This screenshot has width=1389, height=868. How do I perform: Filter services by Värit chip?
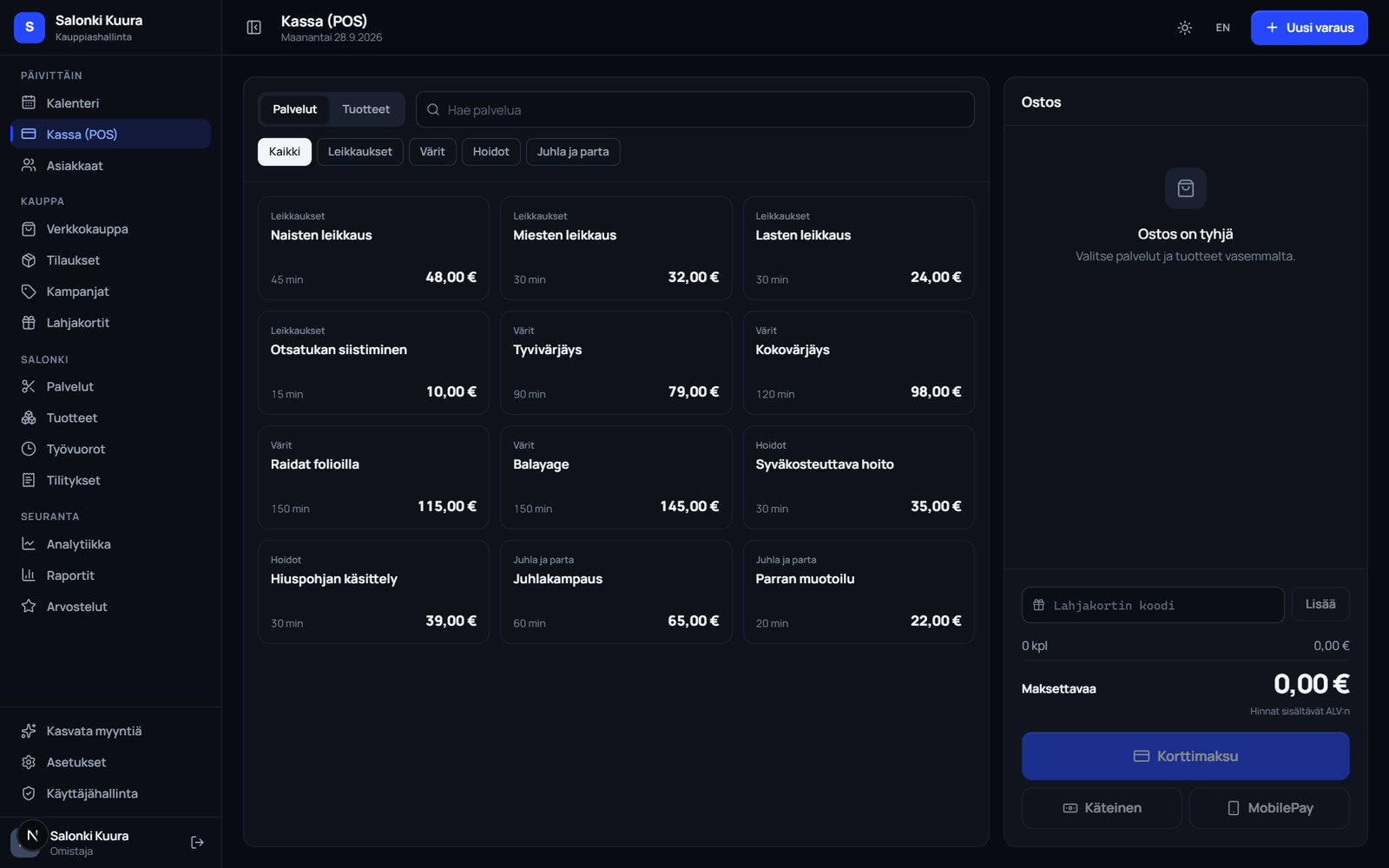pos(432,152)
